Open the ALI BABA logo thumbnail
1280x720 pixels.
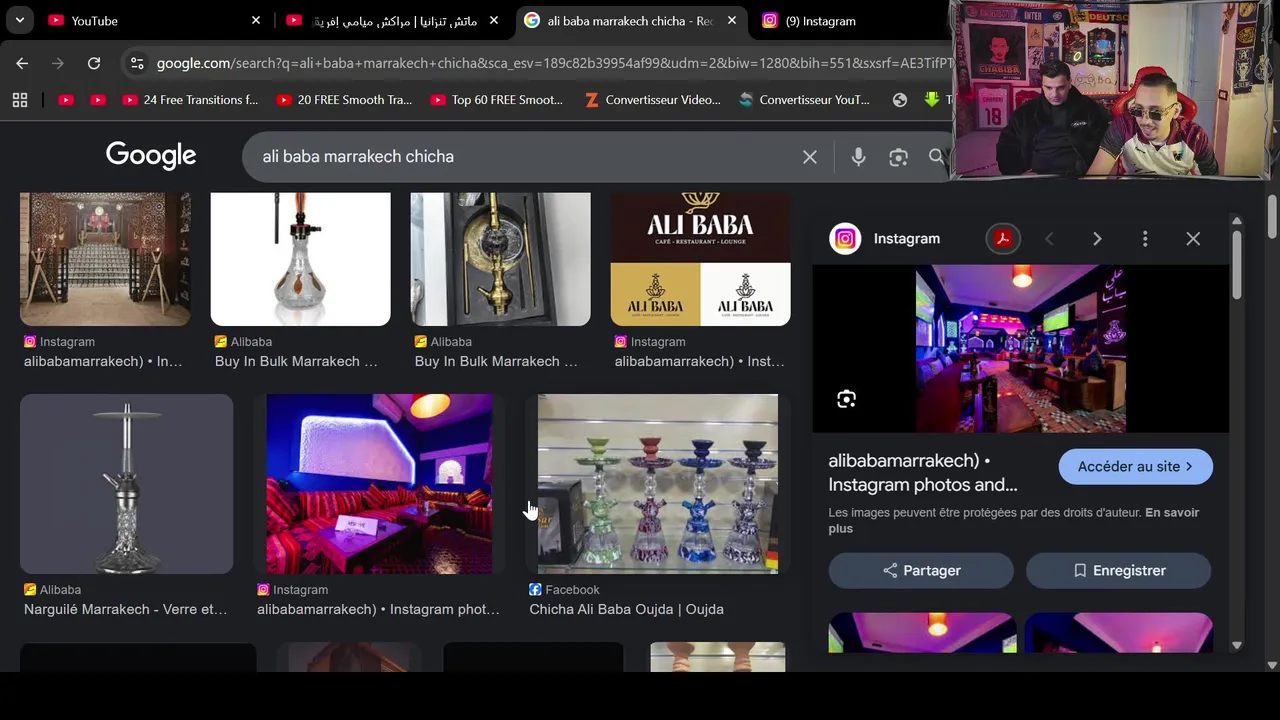[700, 259]
